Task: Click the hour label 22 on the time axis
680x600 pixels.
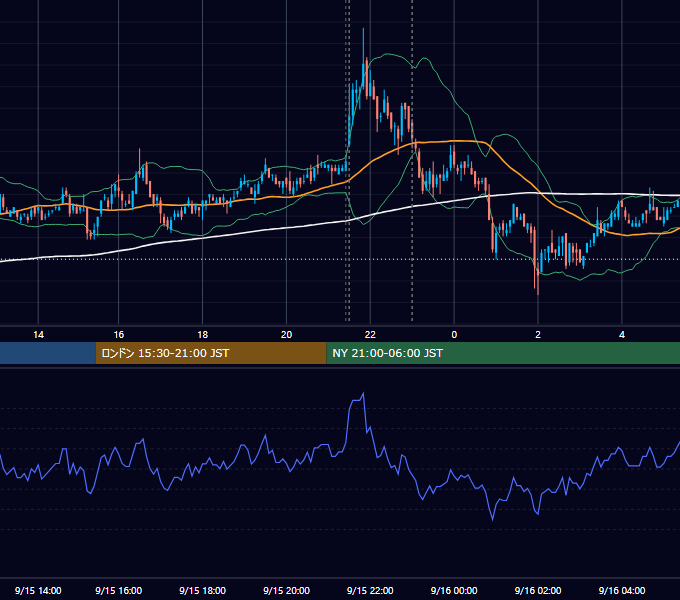Action: pyautogui.click(x=370, y=335)
